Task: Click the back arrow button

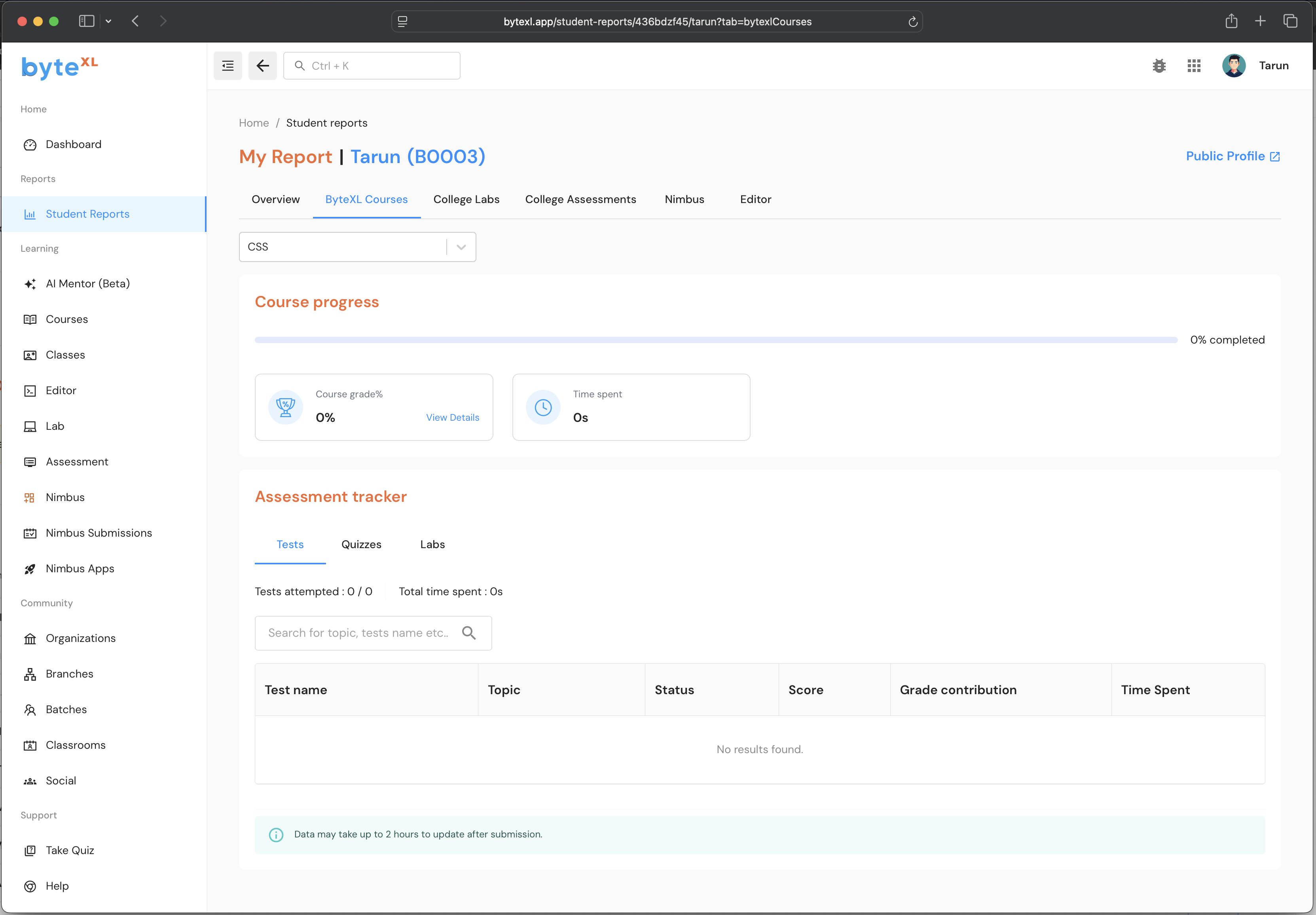Action: click(x=262, y=66)
